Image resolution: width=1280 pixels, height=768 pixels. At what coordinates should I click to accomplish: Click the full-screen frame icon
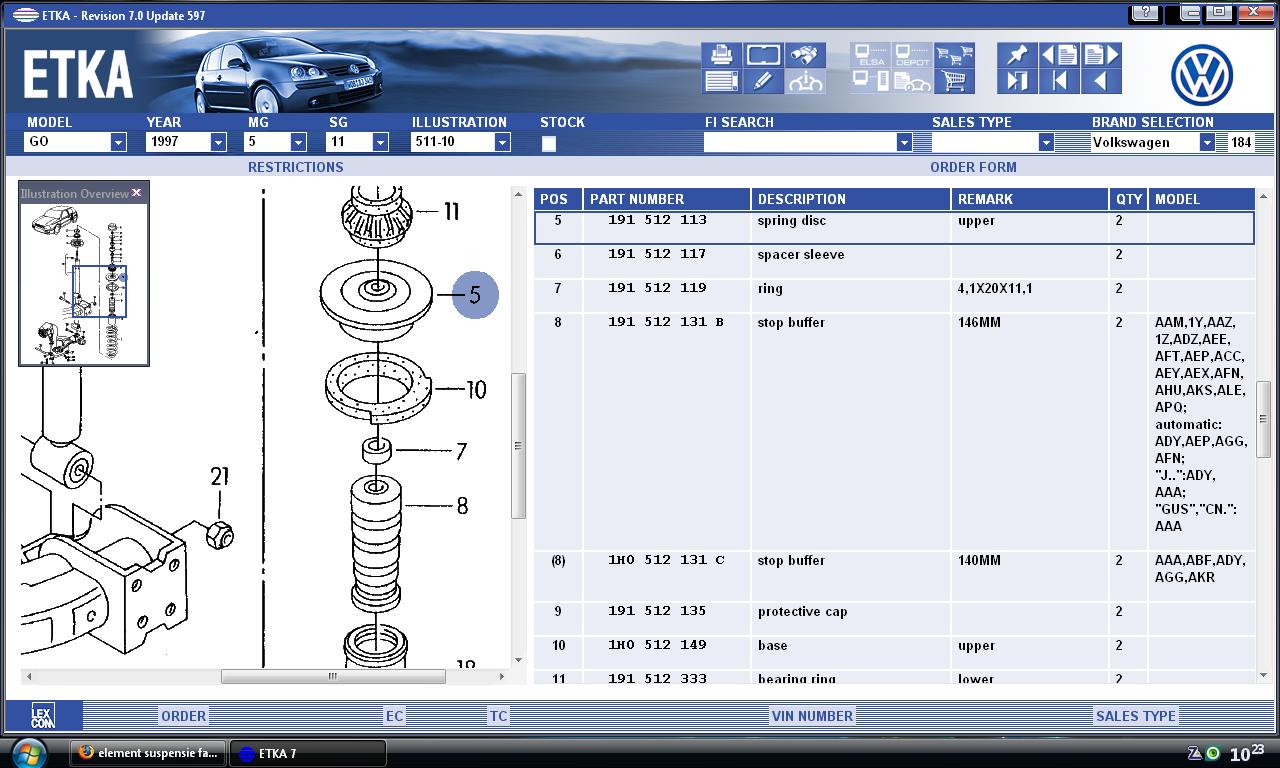point(762,54)
